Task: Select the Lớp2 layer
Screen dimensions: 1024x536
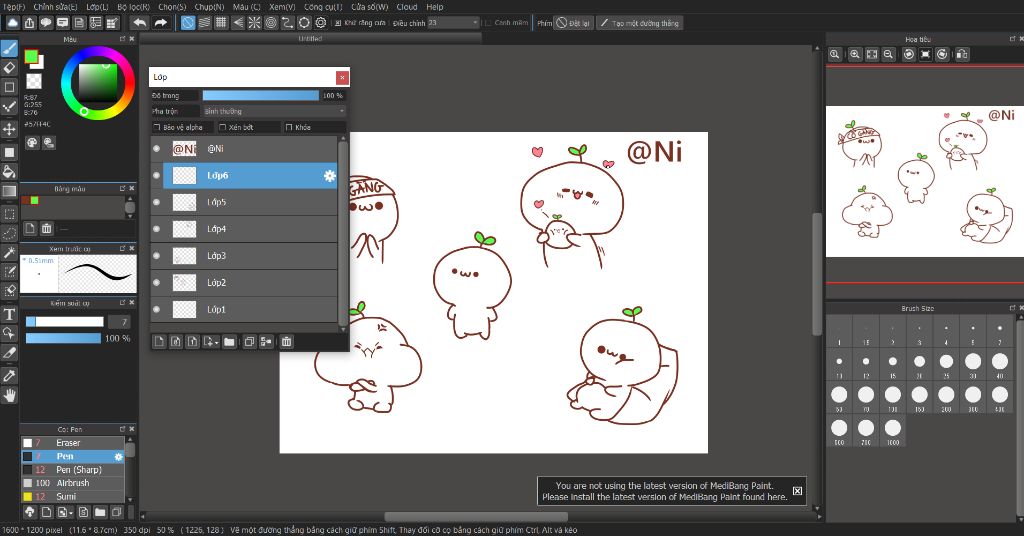Action: click(244, 283)
